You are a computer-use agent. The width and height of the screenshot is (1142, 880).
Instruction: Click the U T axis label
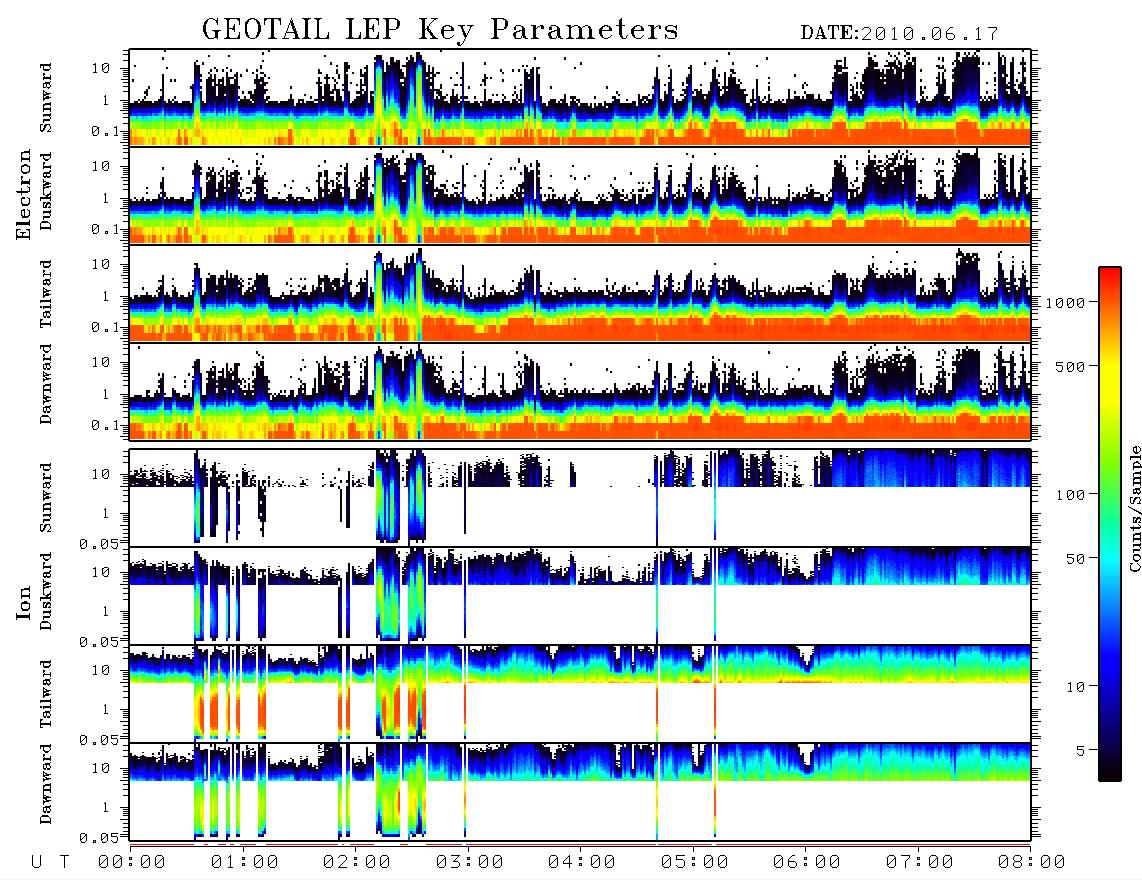click(x=50, y=863)
